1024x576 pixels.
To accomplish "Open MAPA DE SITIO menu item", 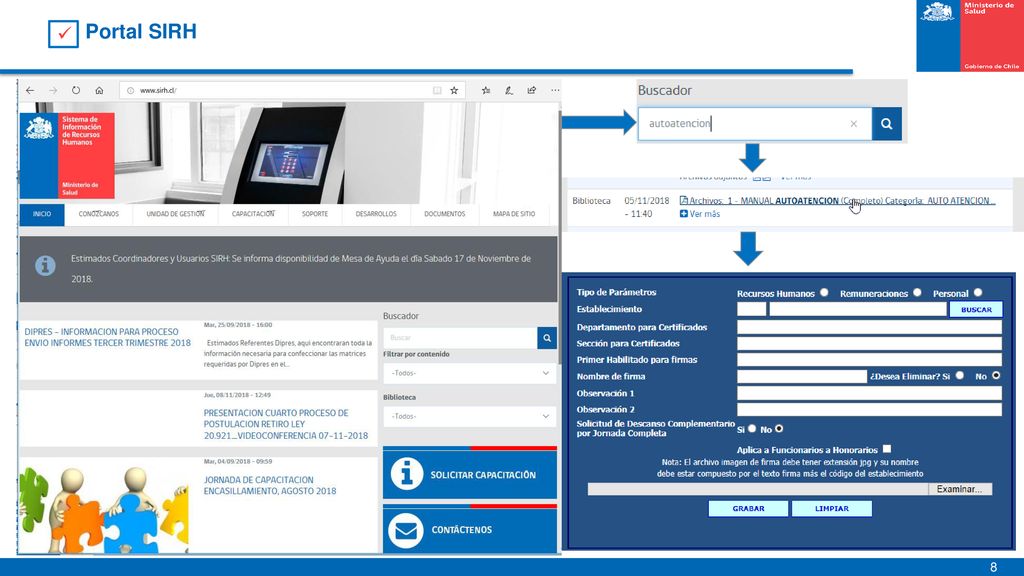I will click(x=514, y=214).
